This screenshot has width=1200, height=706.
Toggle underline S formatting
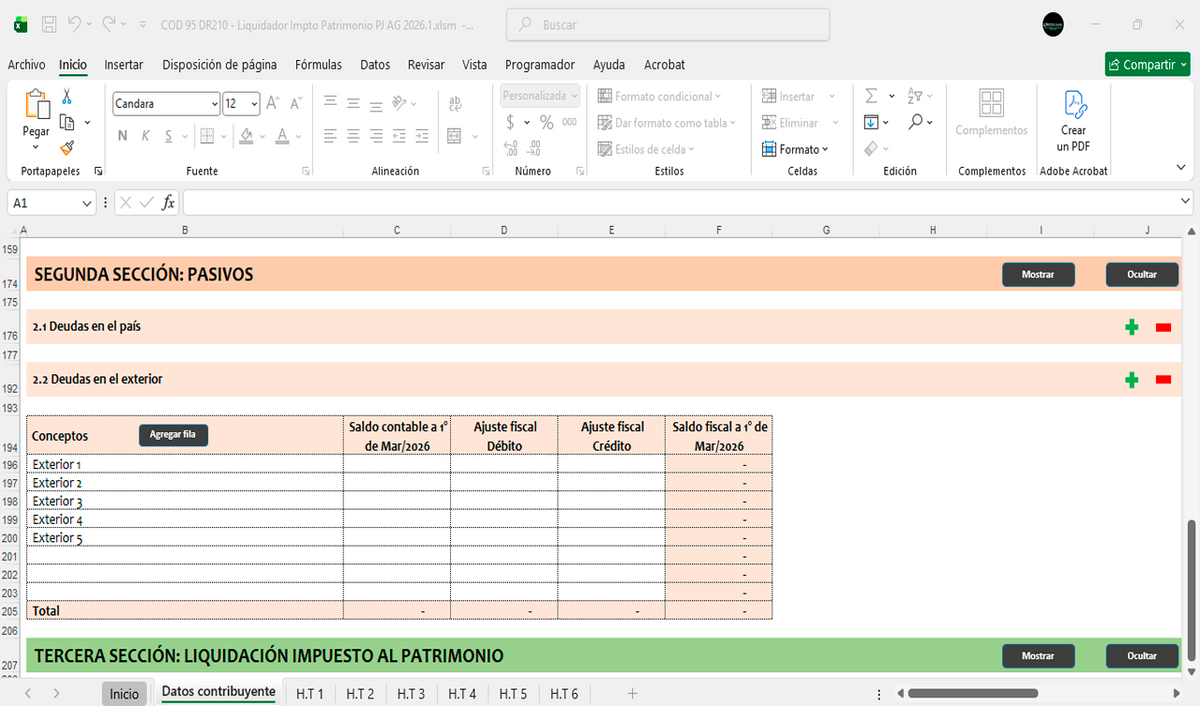(x=169, y=136)
